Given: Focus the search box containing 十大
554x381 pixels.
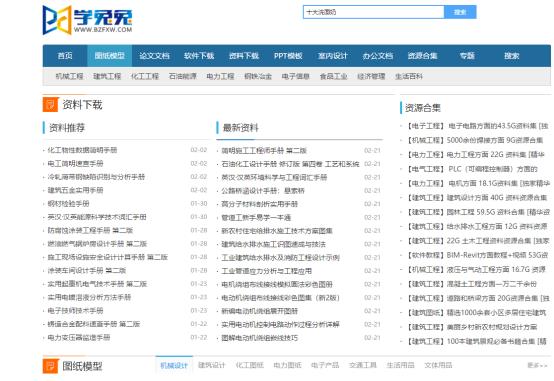Looking at the screenshot, I should click(373, 12).
